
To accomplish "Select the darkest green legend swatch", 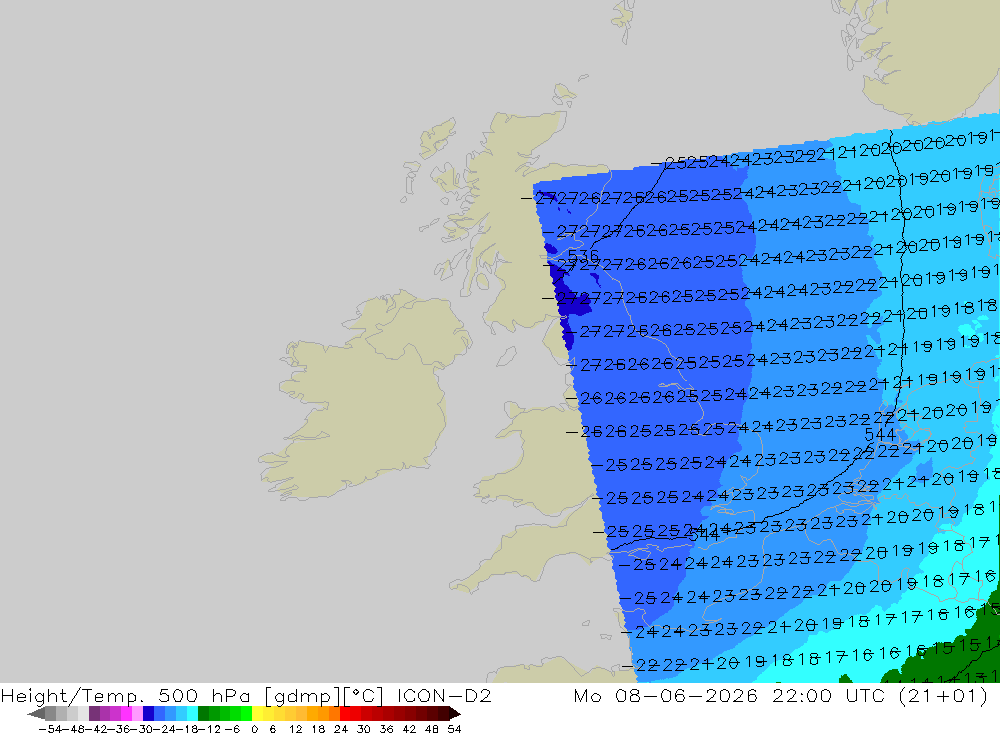I will coord(203,714).
